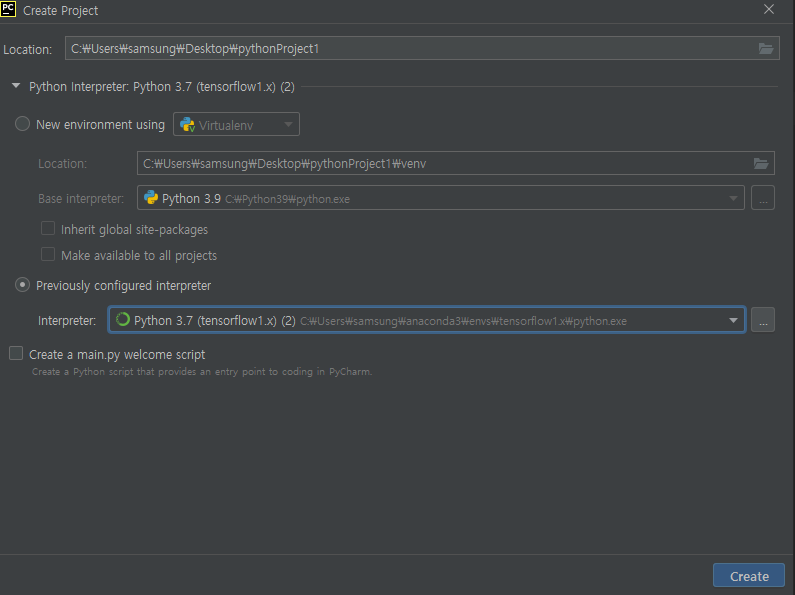Click the PyCharm logo icon in title bar
The width and height of the screenshot is (795, 595).
pos(8,9)
